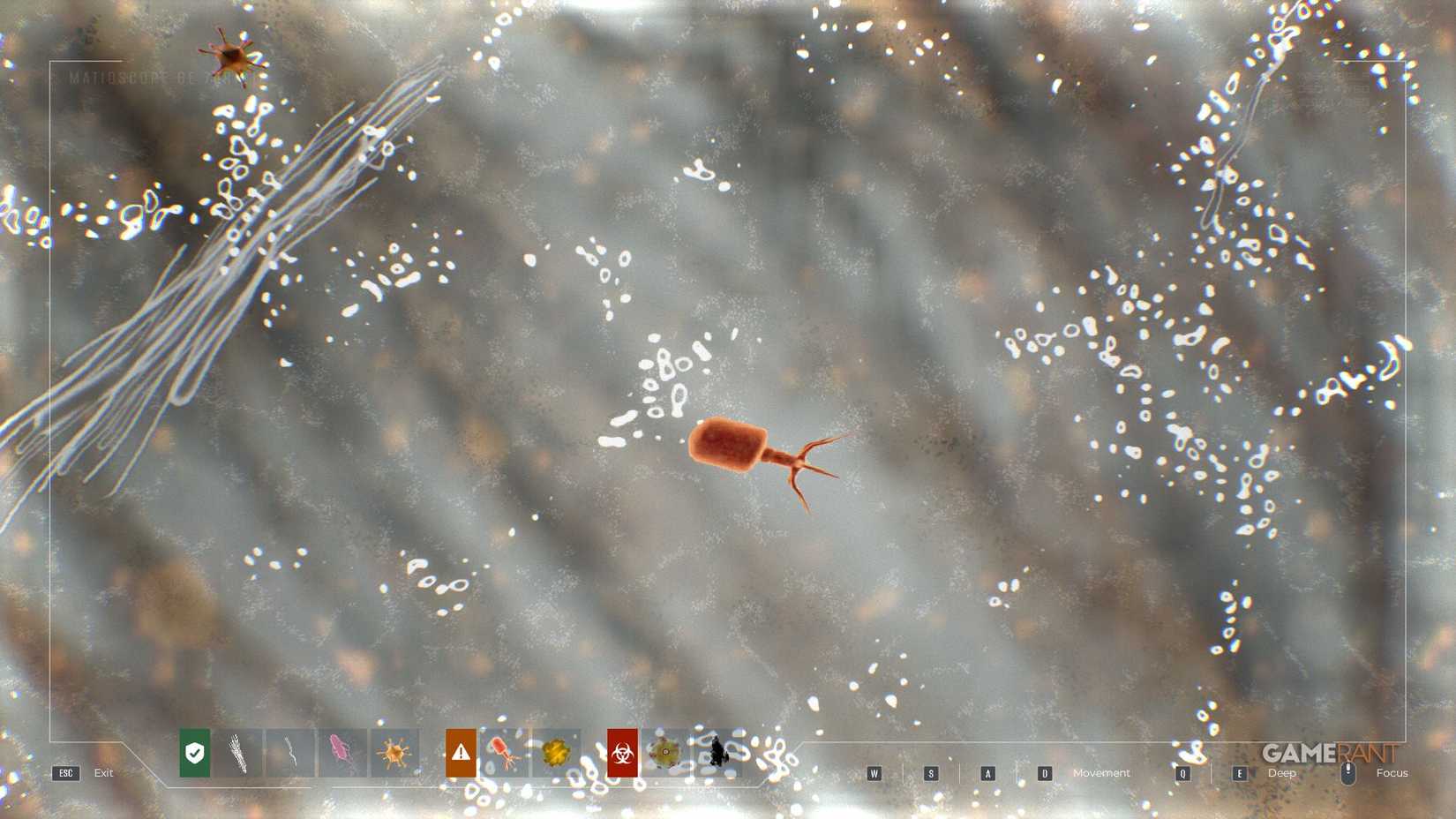The height and width of the screenshot is (819, 1456).
Task: Click the green shield safe category icon
Action: click(x=195, y=753)
